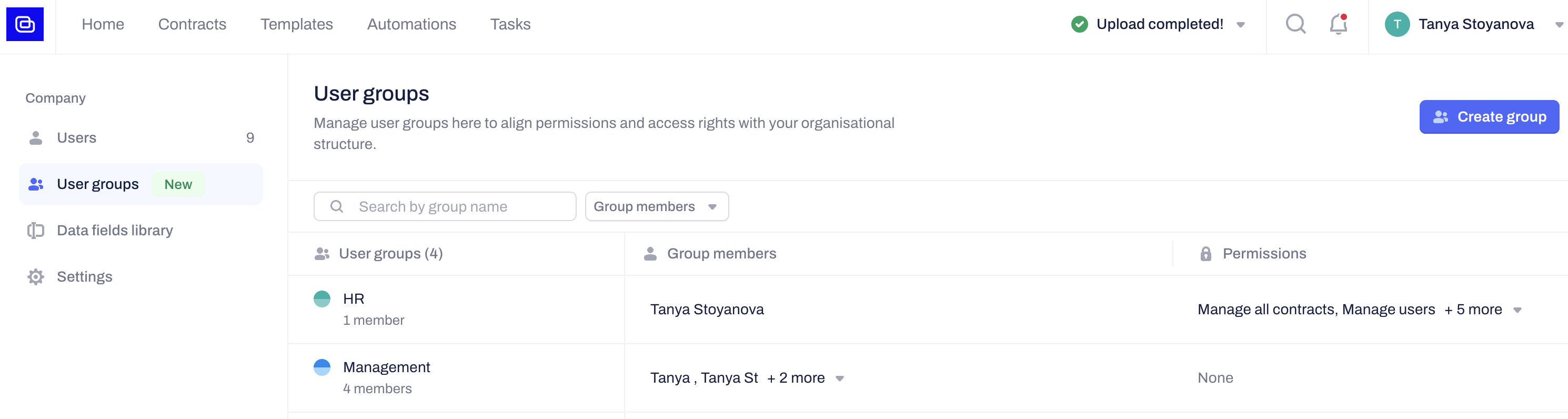Click the Data fields library icon
Image resolution: width=1568 pixels, height=419 pixels.
coord(36,231)
